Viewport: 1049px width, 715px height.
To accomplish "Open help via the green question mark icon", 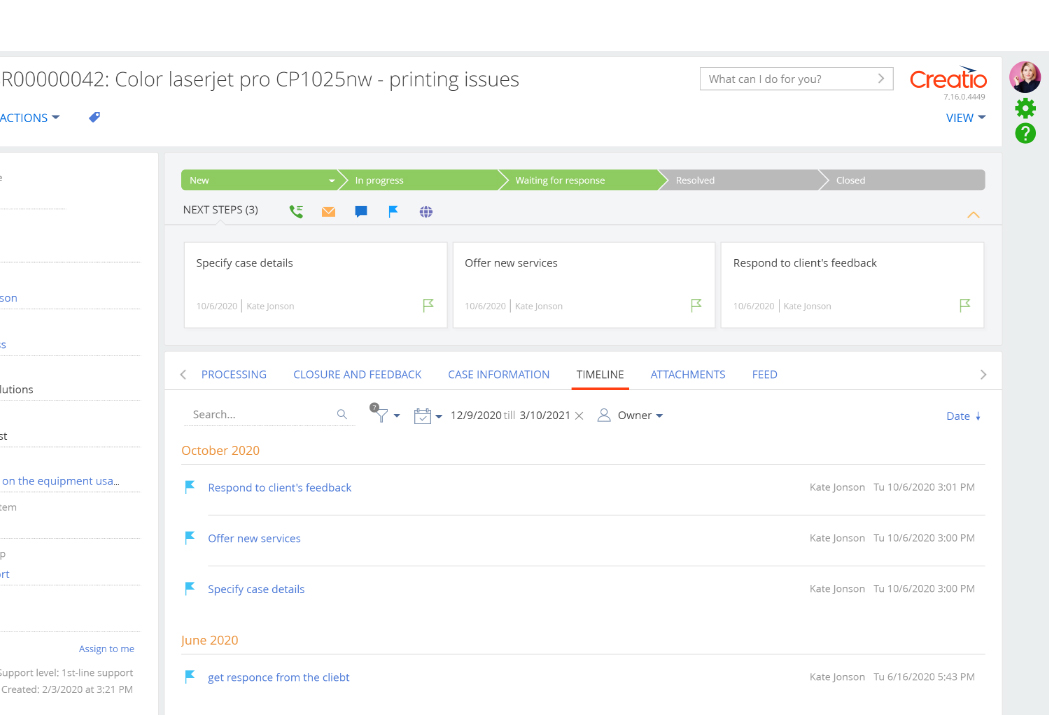I will pyautogui.click(x=1025, y=133).
